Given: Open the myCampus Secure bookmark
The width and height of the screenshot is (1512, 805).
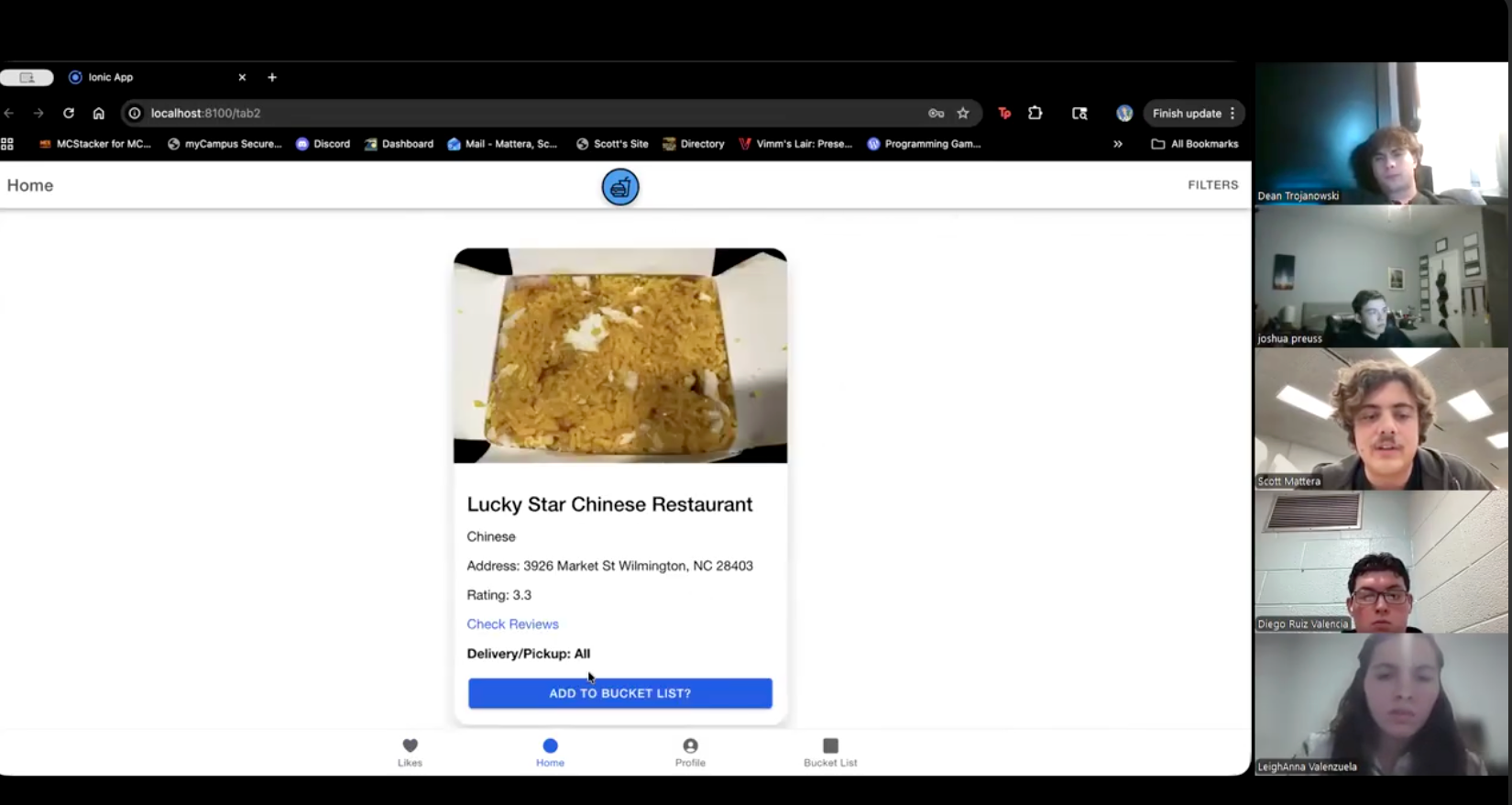Looking at the screenshot, I should 225,144.
